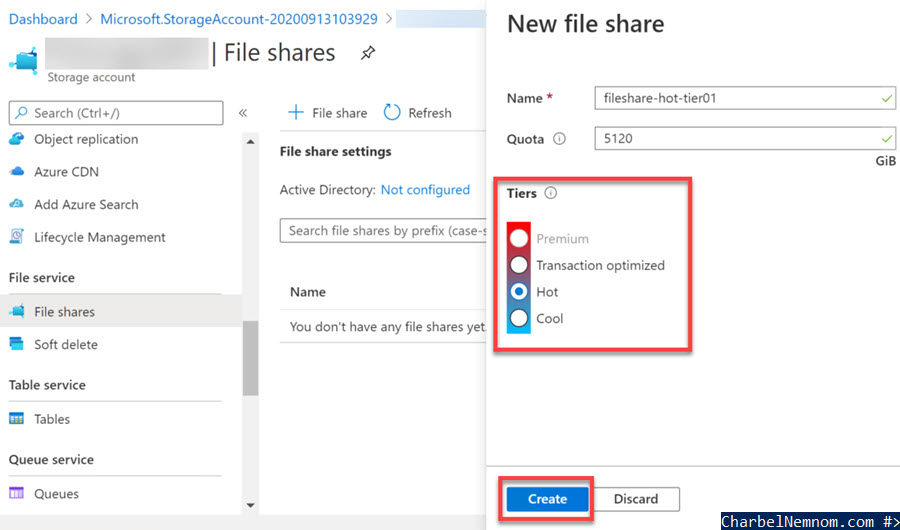This screenshot has width=900, height=530.
Task: Click the Quota info icon
Action: (559, 139)
